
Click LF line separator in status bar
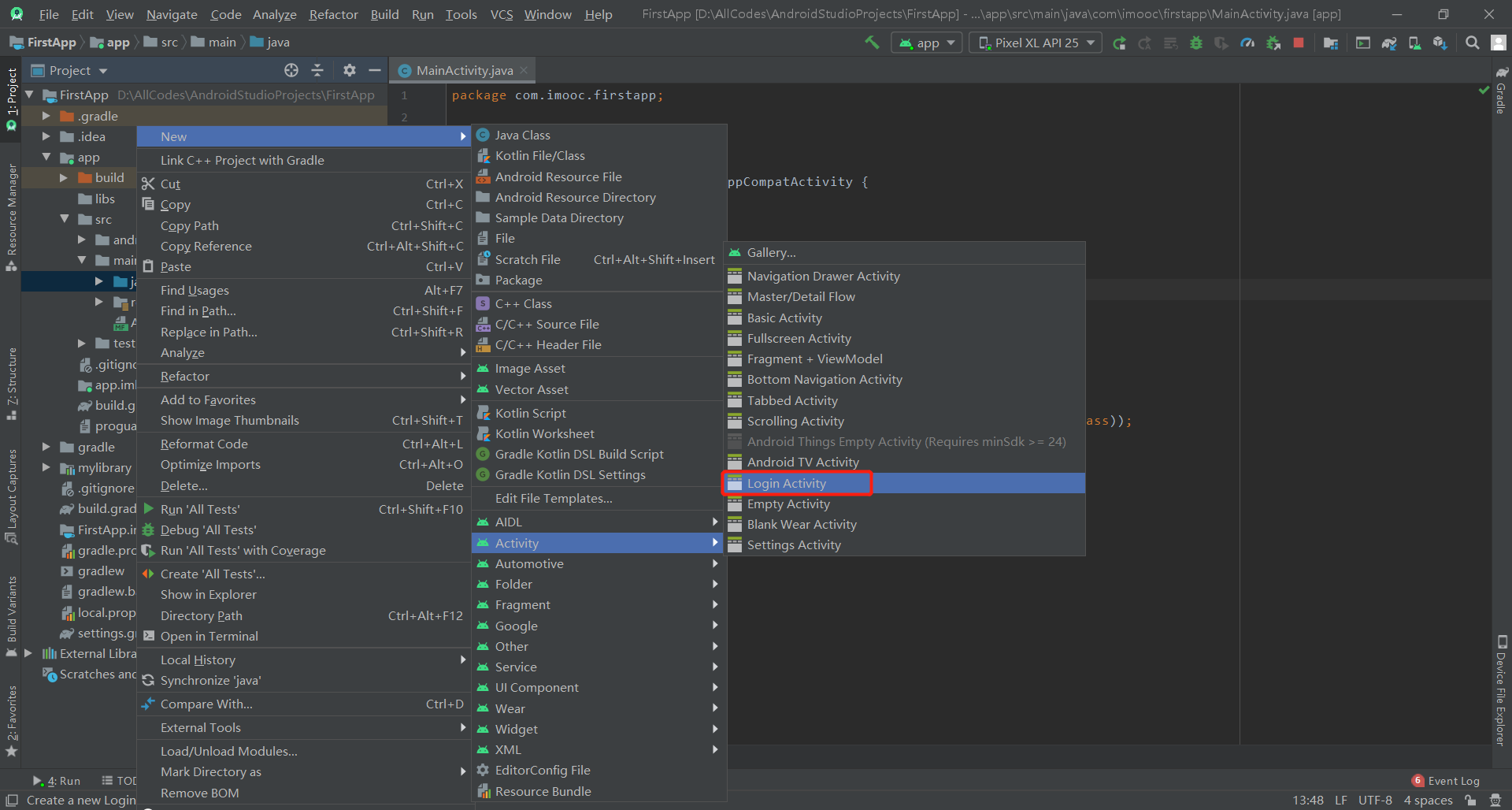(x=1341, y=800)
